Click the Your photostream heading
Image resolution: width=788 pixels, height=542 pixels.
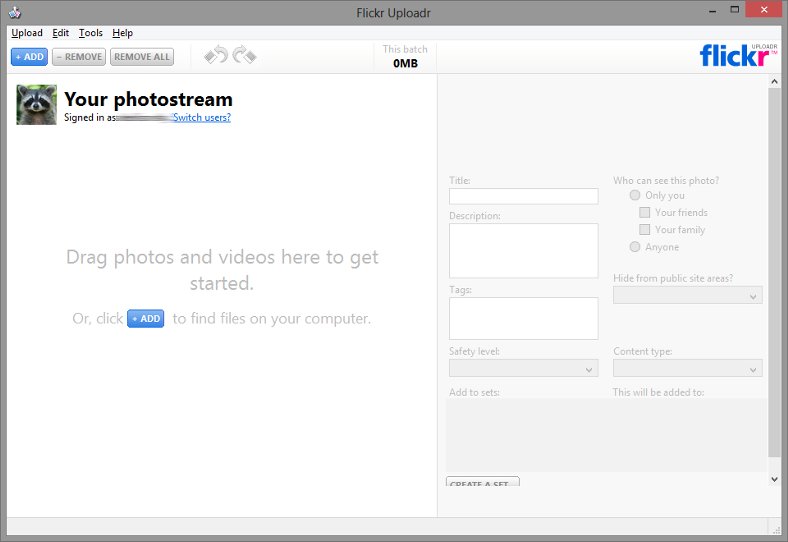pos(148,99)
